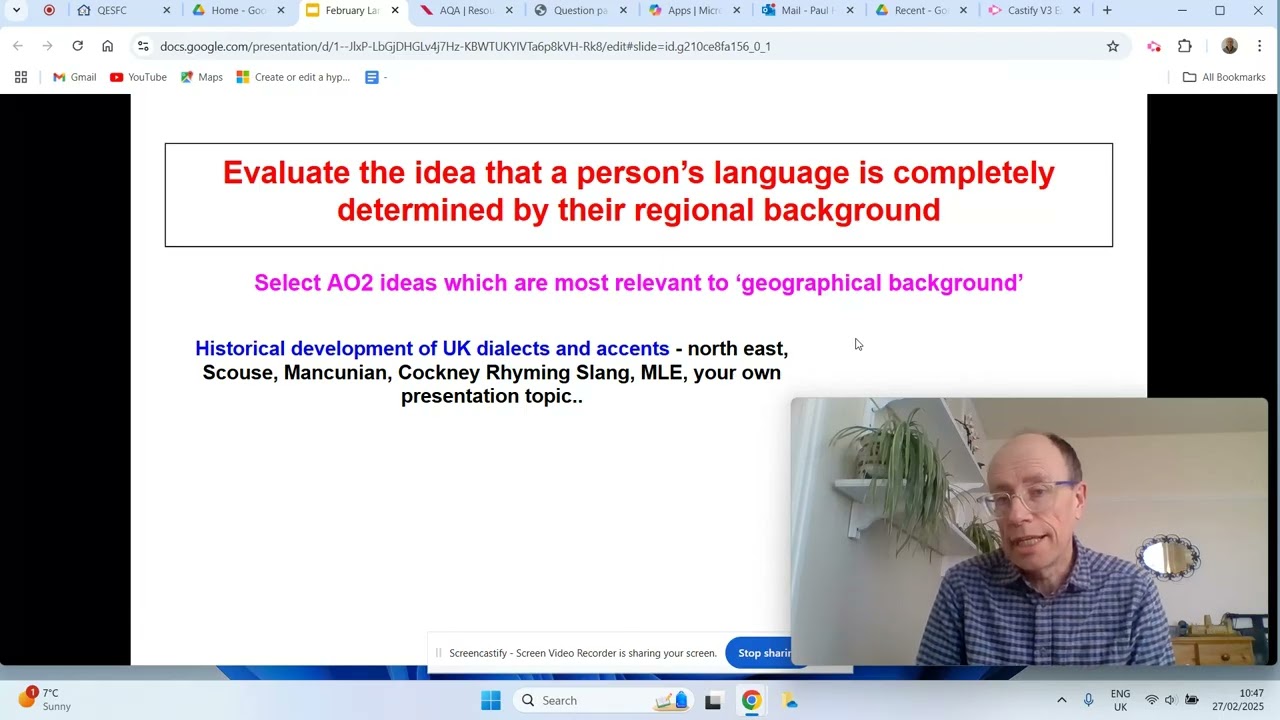Close the February Language slides tab
This screenshot has height=720, width=1280.
(x=395, y=10)
